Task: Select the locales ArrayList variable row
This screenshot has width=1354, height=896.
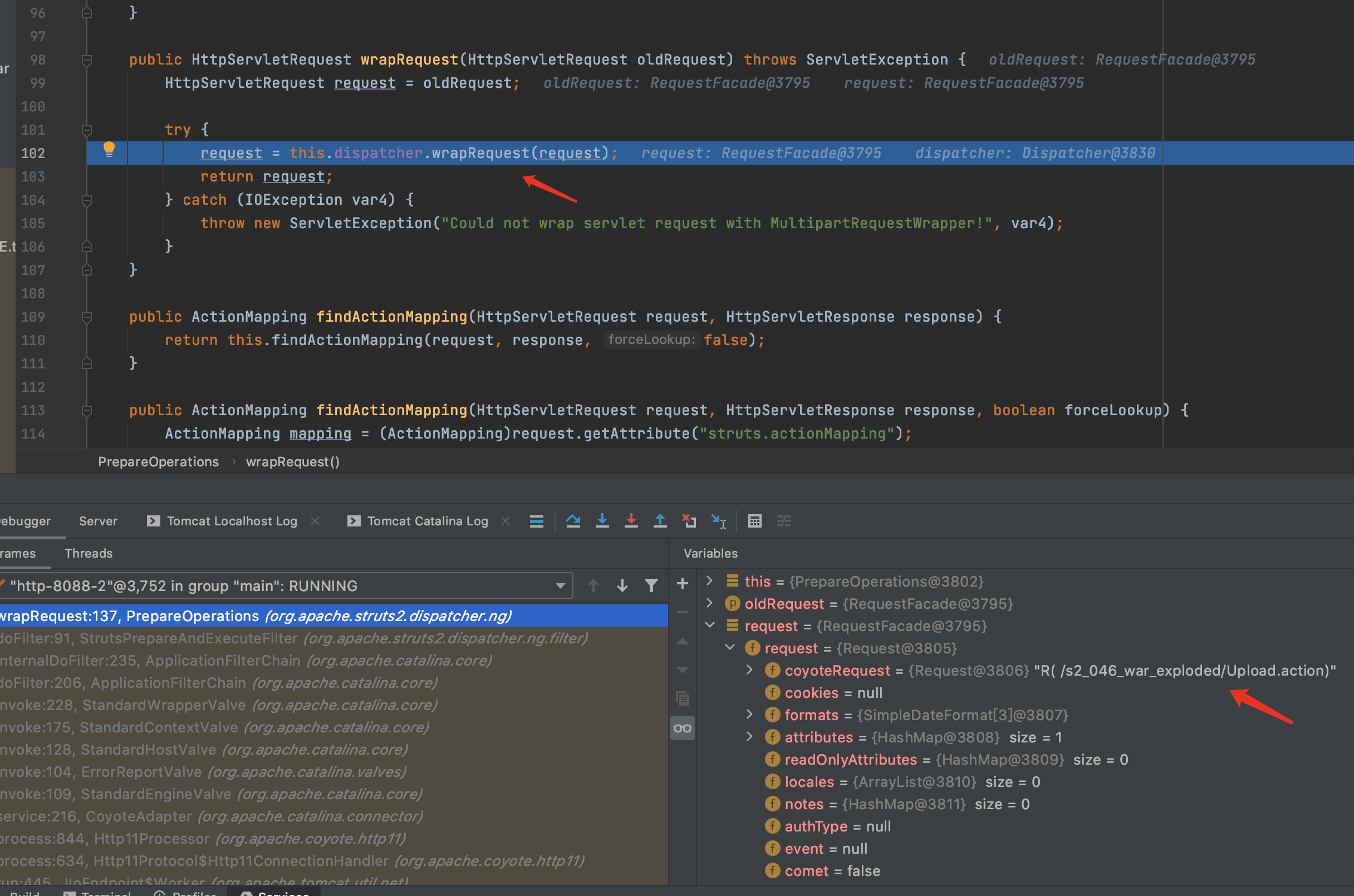Action: (1026, 782)
